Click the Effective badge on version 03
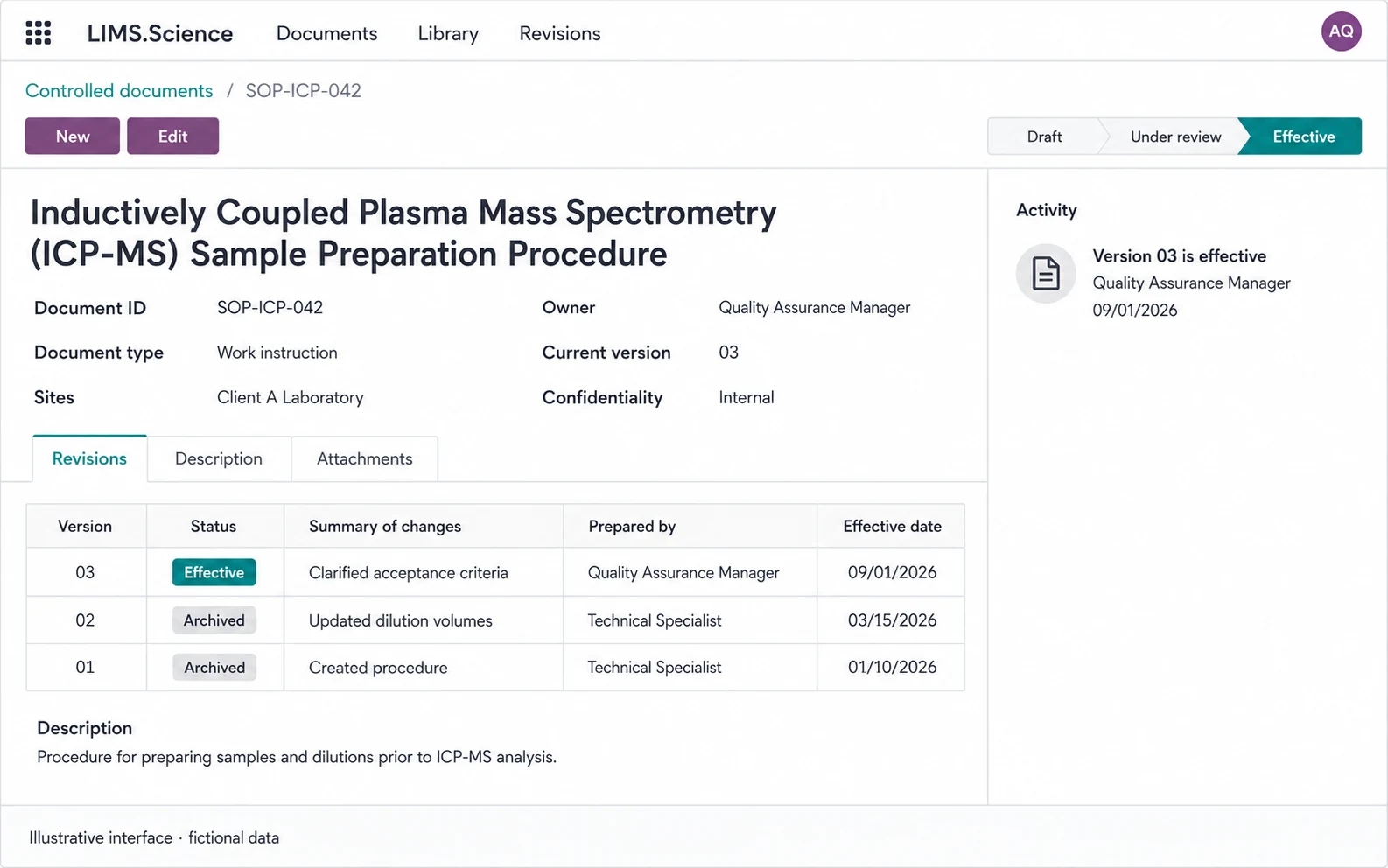Viewport: 1388px width, 868px height. 214,572
